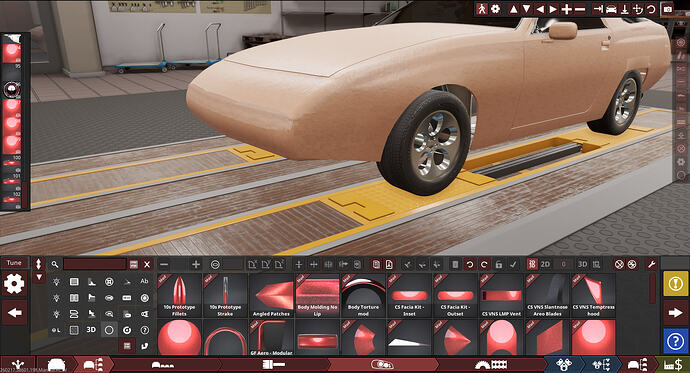Select the CS VNS LMP Vent fixture
Viewport: 690px width, 373px height.
tap(501, 295)
